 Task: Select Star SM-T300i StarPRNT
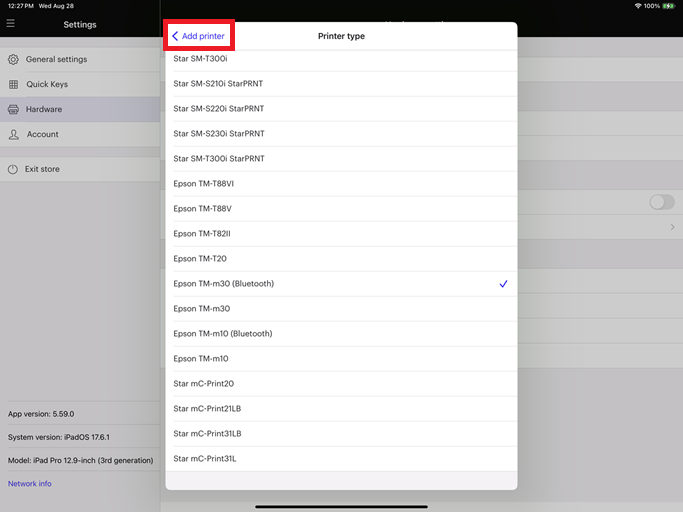click(342, 159)
